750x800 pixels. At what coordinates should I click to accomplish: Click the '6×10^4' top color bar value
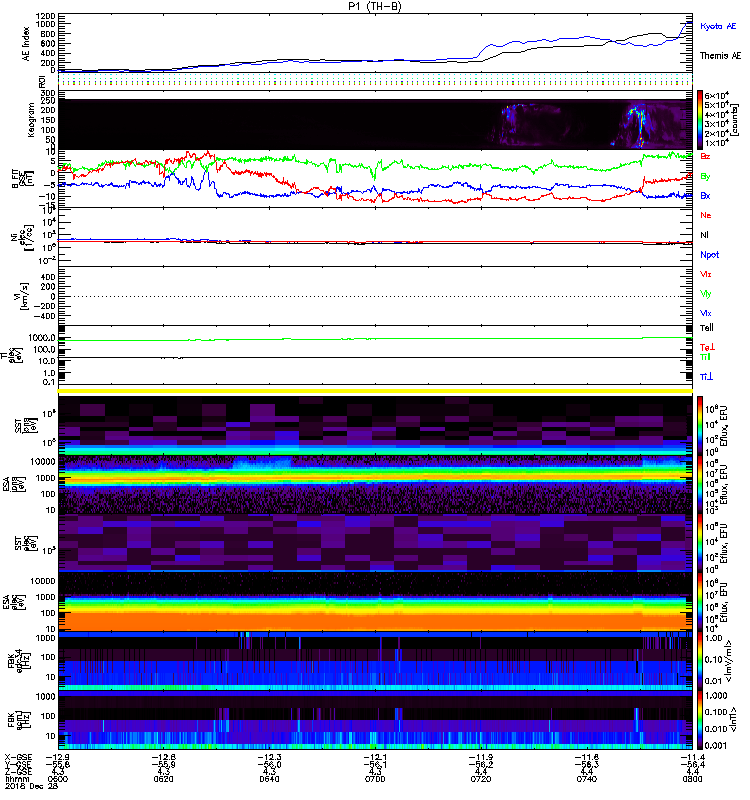[x=716, y=95]
